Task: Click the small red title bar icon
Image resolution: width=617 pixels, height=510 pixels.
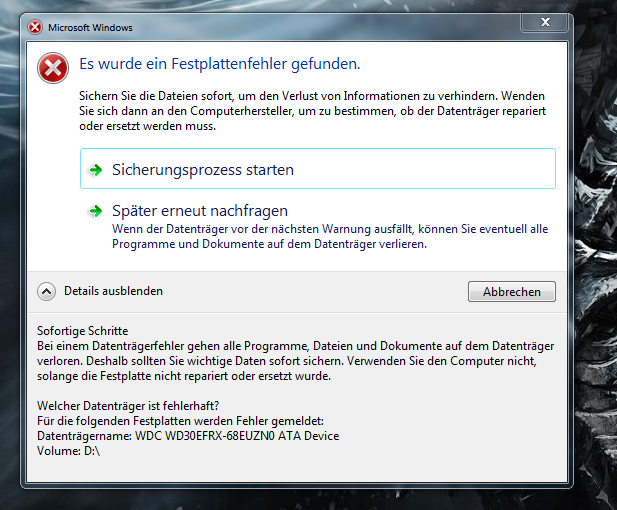Action: 35,27
